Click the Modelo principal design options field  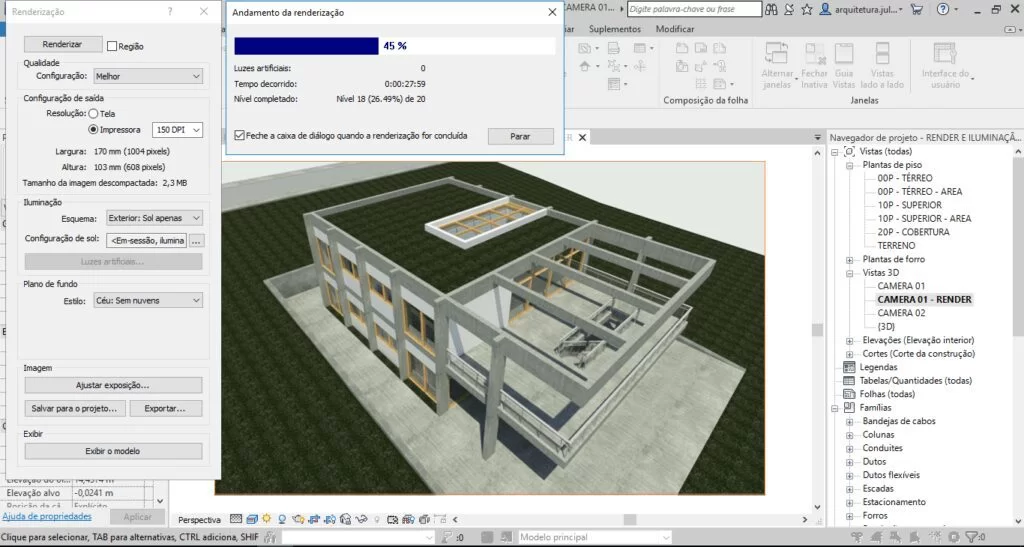tap(594, 537)
